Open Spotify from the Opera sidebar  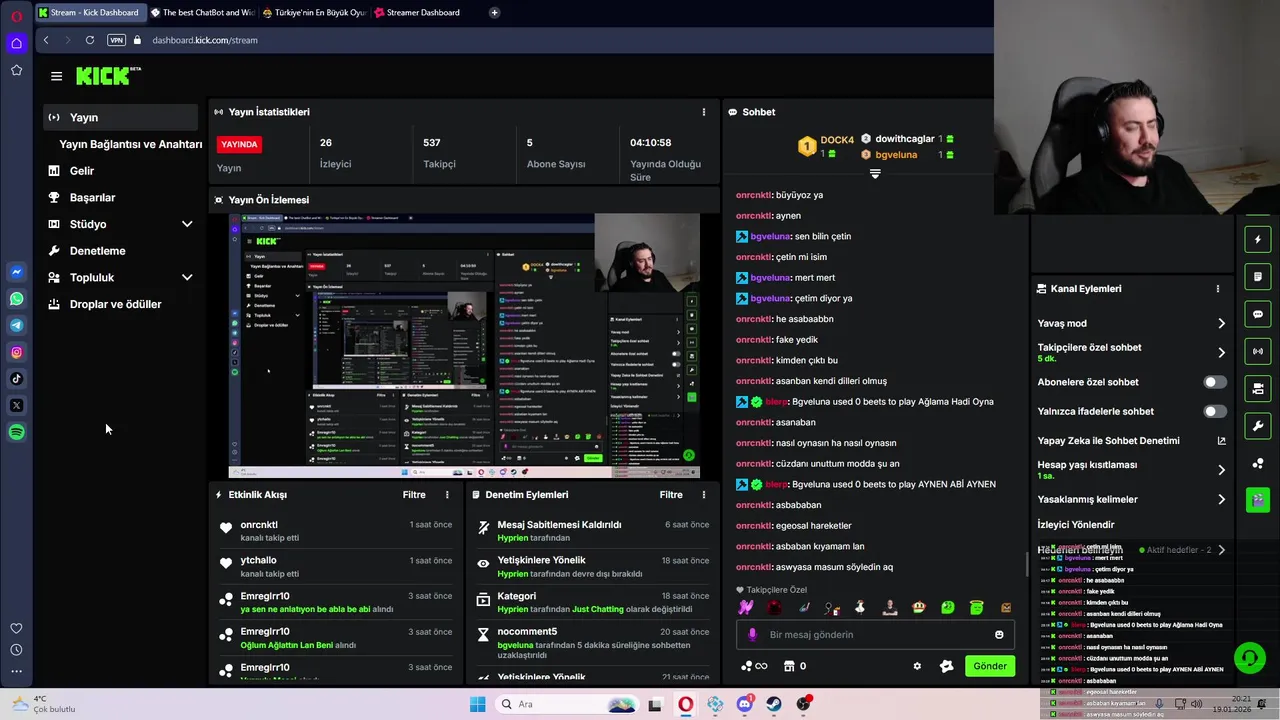tap(16, 432)
